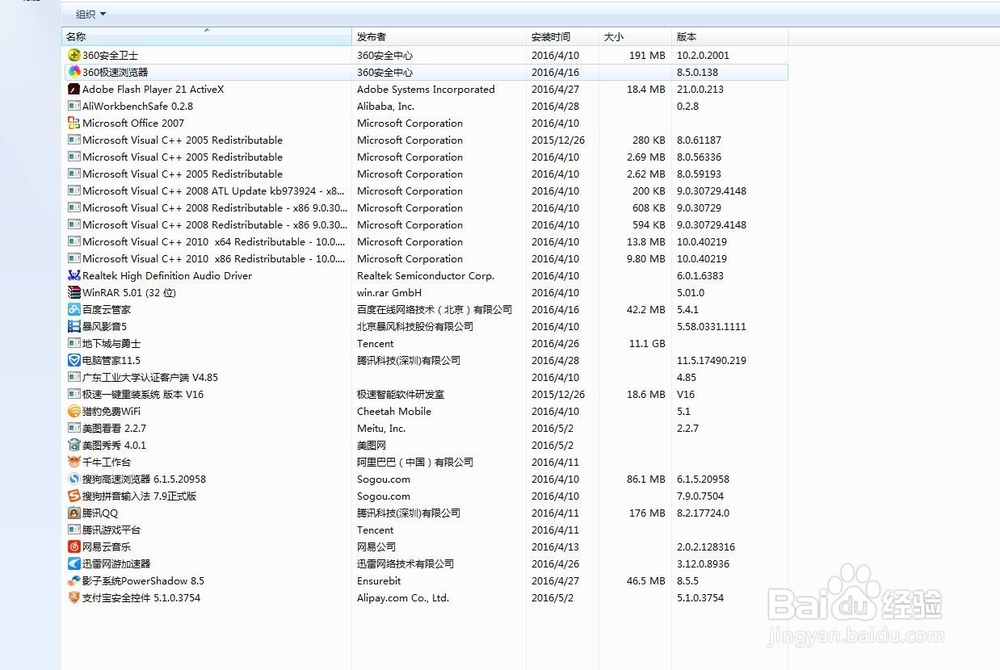This screenshot has height=670, width=1000.
Task: Click the 极速一键重装系统 icon
Action: (74, 394)
